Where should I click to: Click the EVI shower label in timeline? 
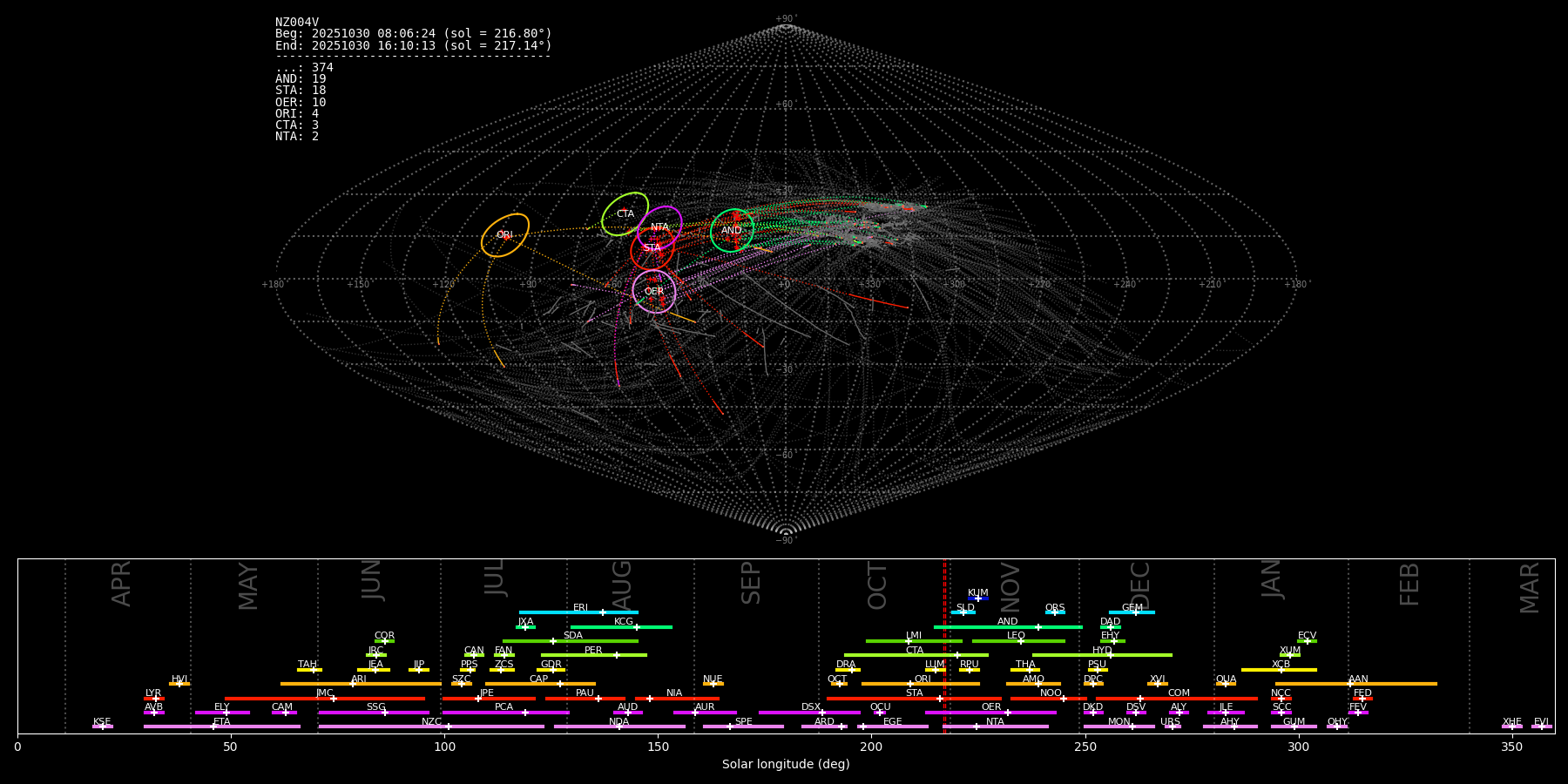tap(1542, 722)
